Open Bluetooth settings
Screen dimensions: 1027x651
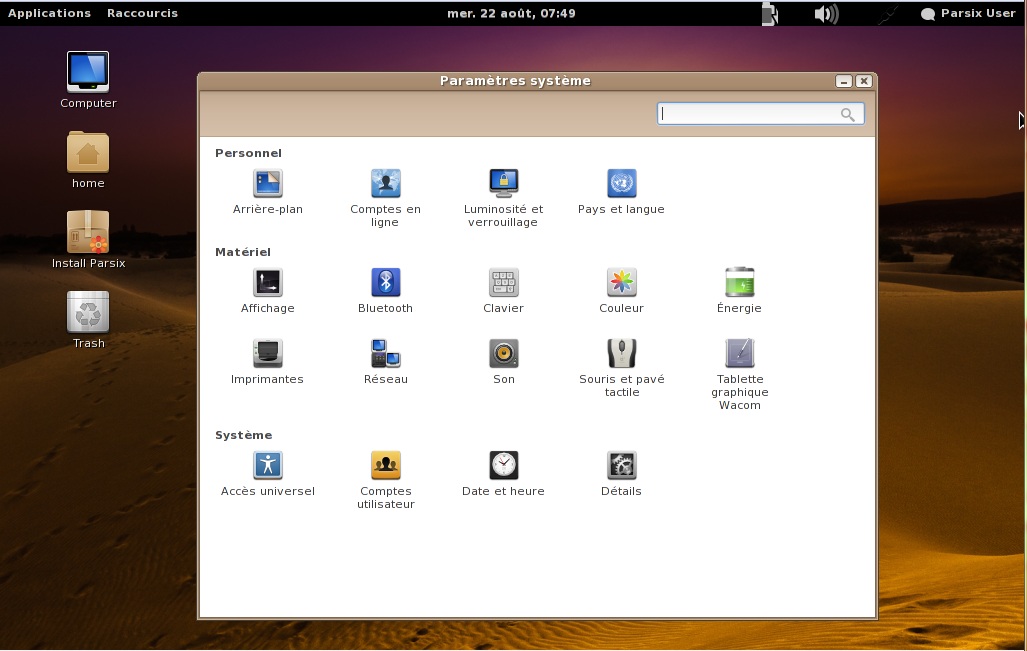pos(385,291)
